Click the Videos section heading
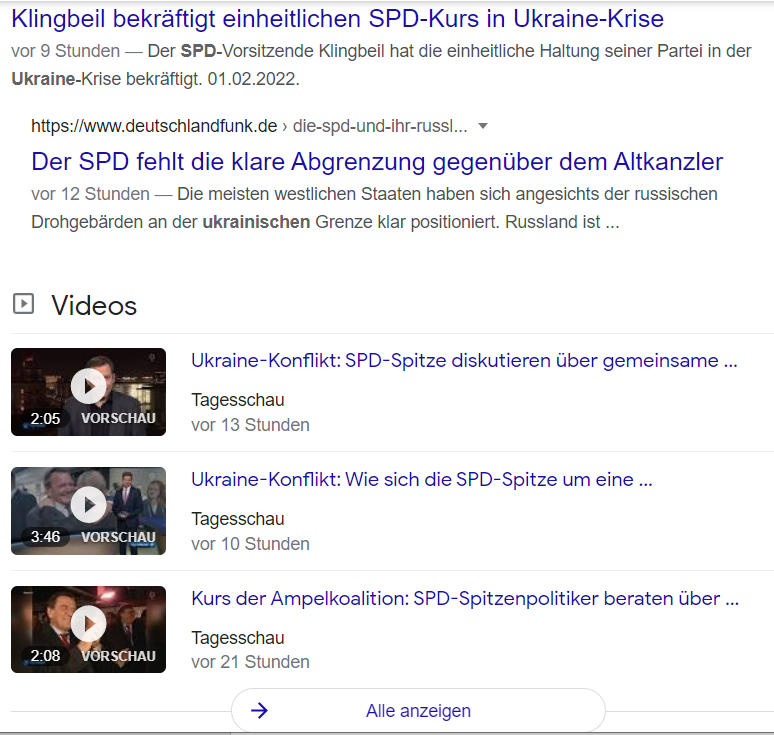The width and height of the screenshot is (774, 735). 94,306
